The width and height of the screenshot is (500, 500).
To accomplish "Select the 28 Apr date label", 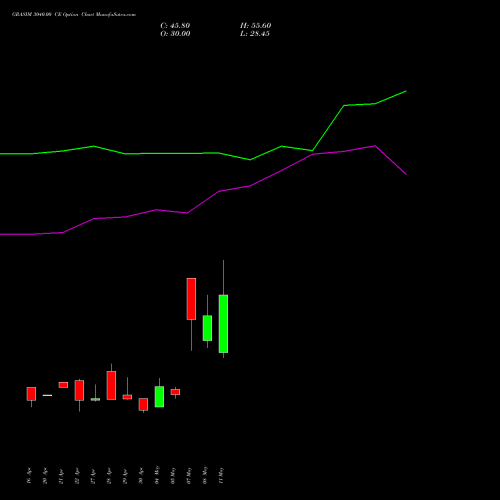I will (x=109, y=476).
